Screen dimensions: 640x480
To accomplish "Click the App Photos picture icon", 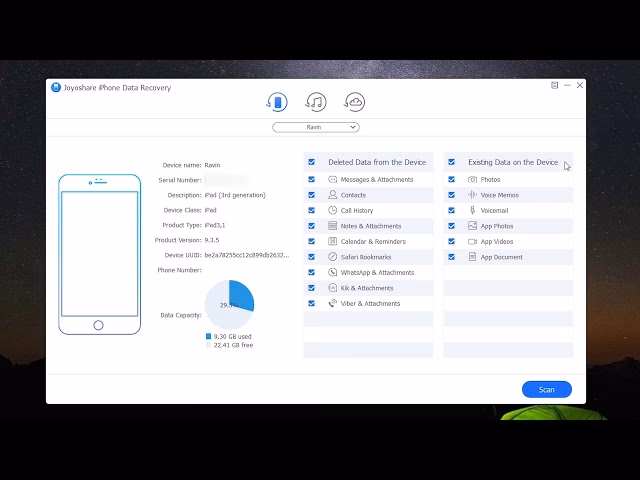I will [x=472, y=226].
